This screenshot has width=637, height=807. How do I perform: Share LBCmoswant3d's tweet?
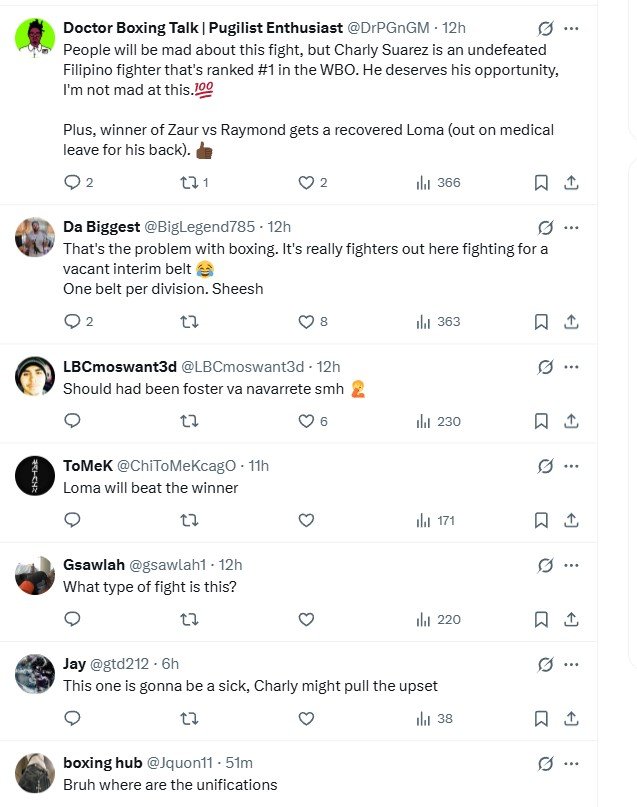click(x=571, y=421)
